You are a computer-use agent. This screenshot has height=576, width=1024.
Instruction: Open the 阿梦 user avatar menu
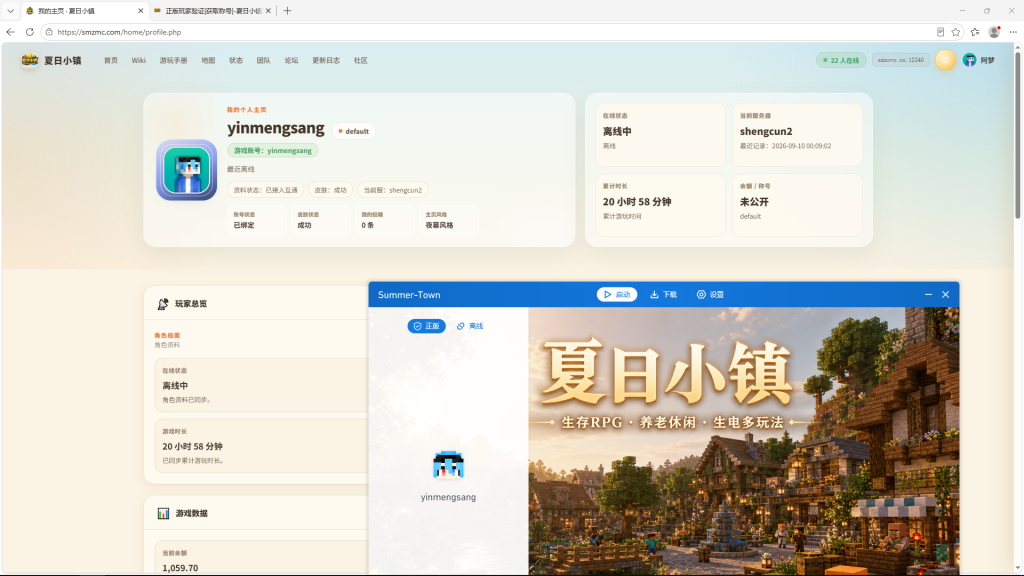(978, 60)
